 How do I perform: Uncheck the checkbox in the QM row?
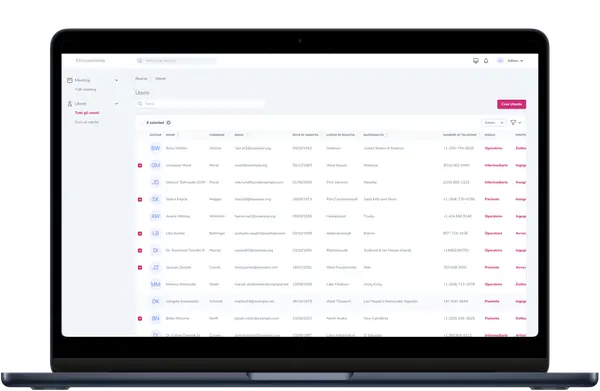tap(140, 165)
